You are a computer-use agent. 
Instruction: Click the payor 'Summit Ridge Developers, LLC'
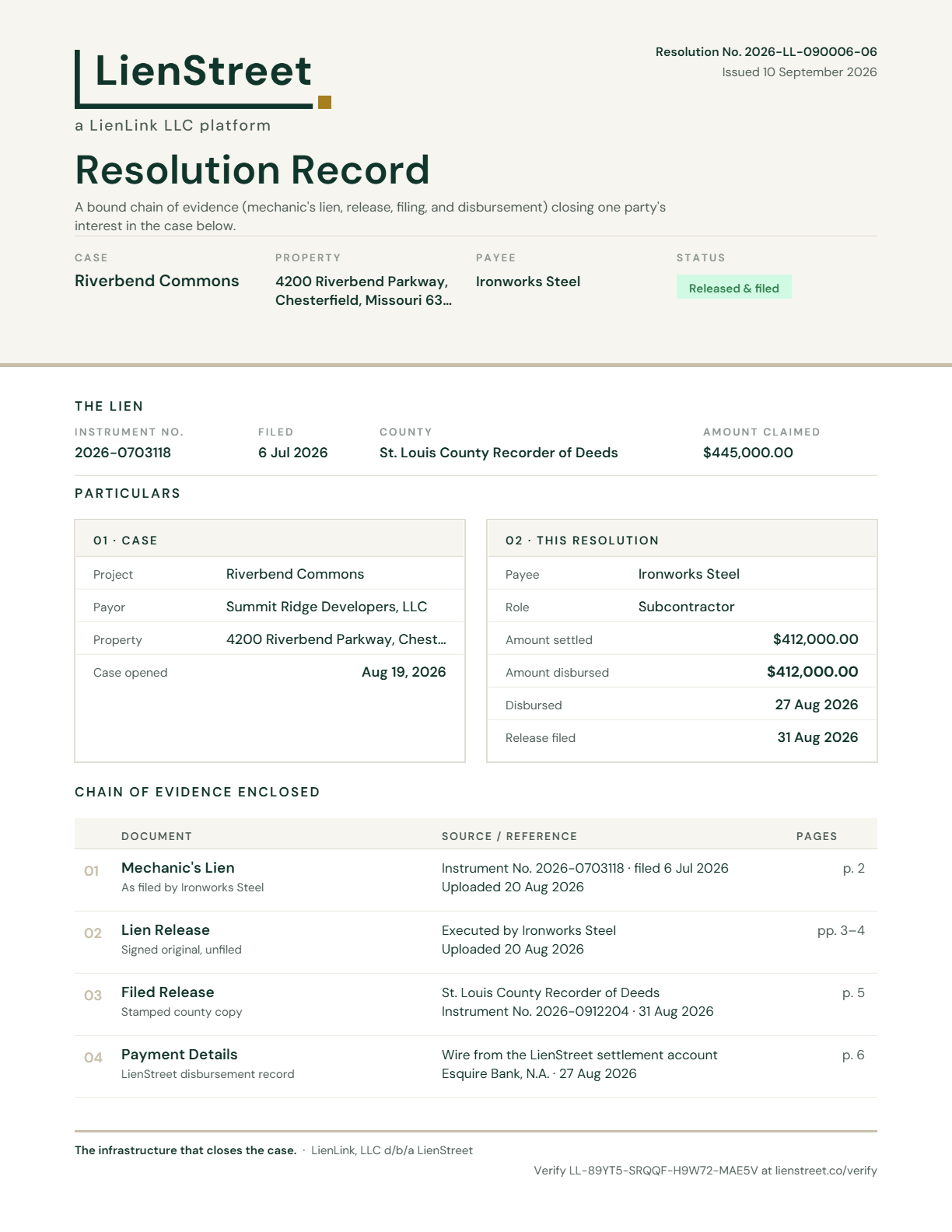(x=327, y=607)
